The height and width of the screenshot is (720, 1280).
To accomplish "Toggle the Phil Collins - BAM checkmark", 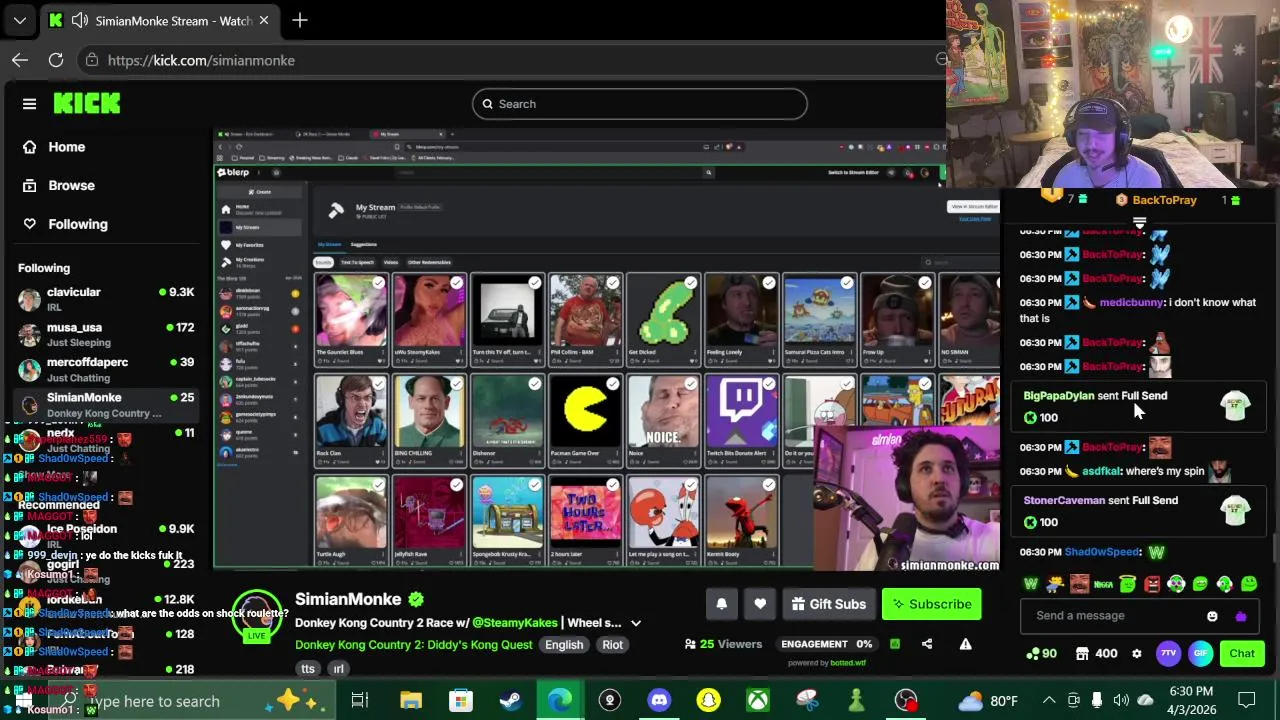I will coord(613,283).
